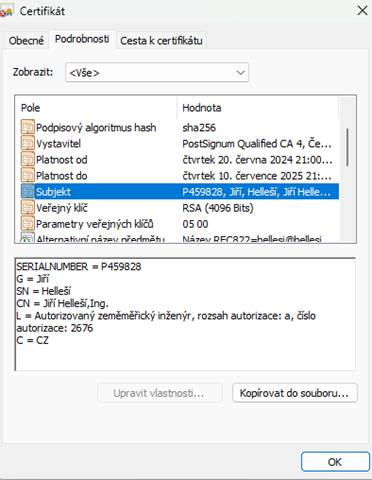Click the Kopírovat do souboru button
This screenshot has width=372, height=480.
click(x=295, y=393)
